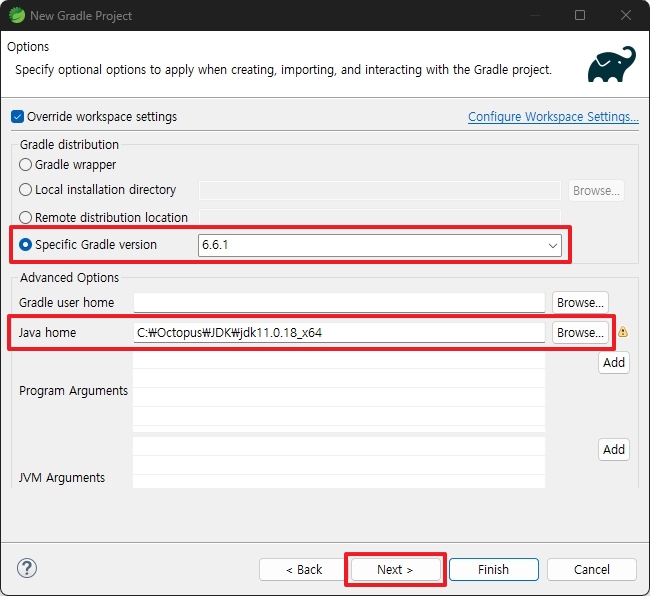
Task: Proceed with the Next button
Action: (x=395, y=569)
